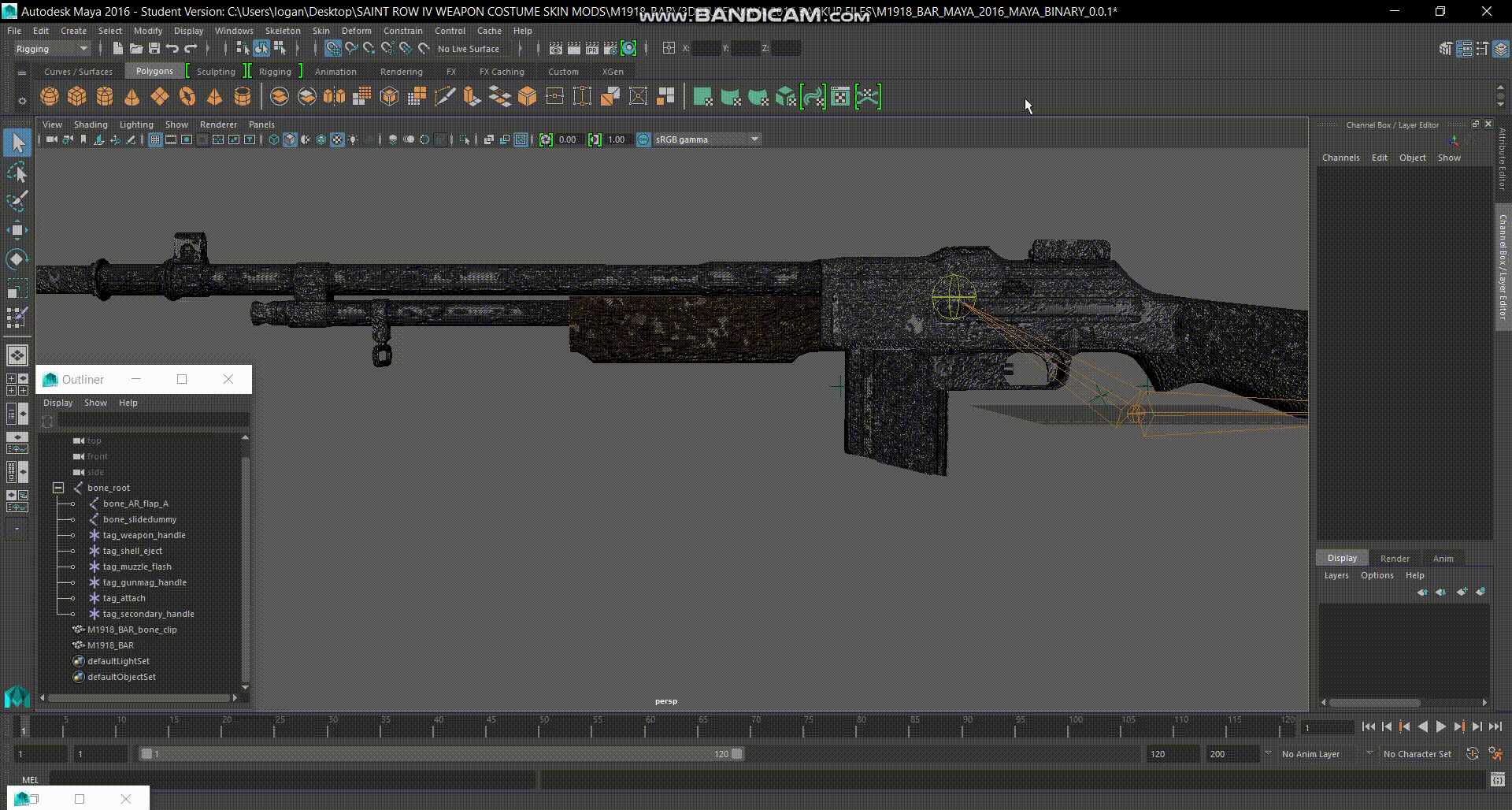The width and height of the screenshot is (1512, 810).
Task: Click the playback end time field 120
Action: tap(1172, 754)
